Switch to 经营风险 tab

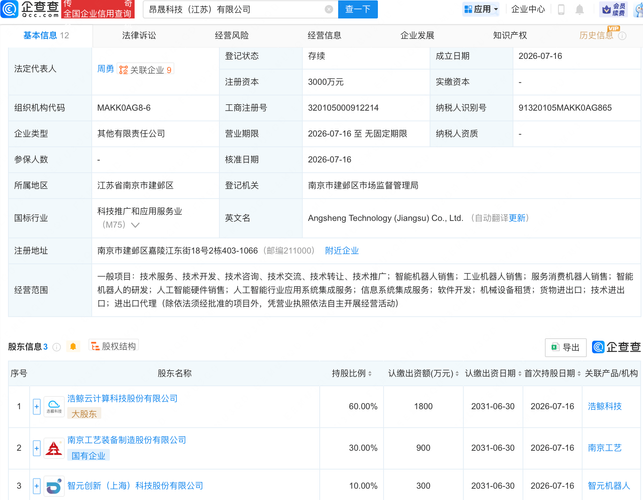(x=232, y=35)
